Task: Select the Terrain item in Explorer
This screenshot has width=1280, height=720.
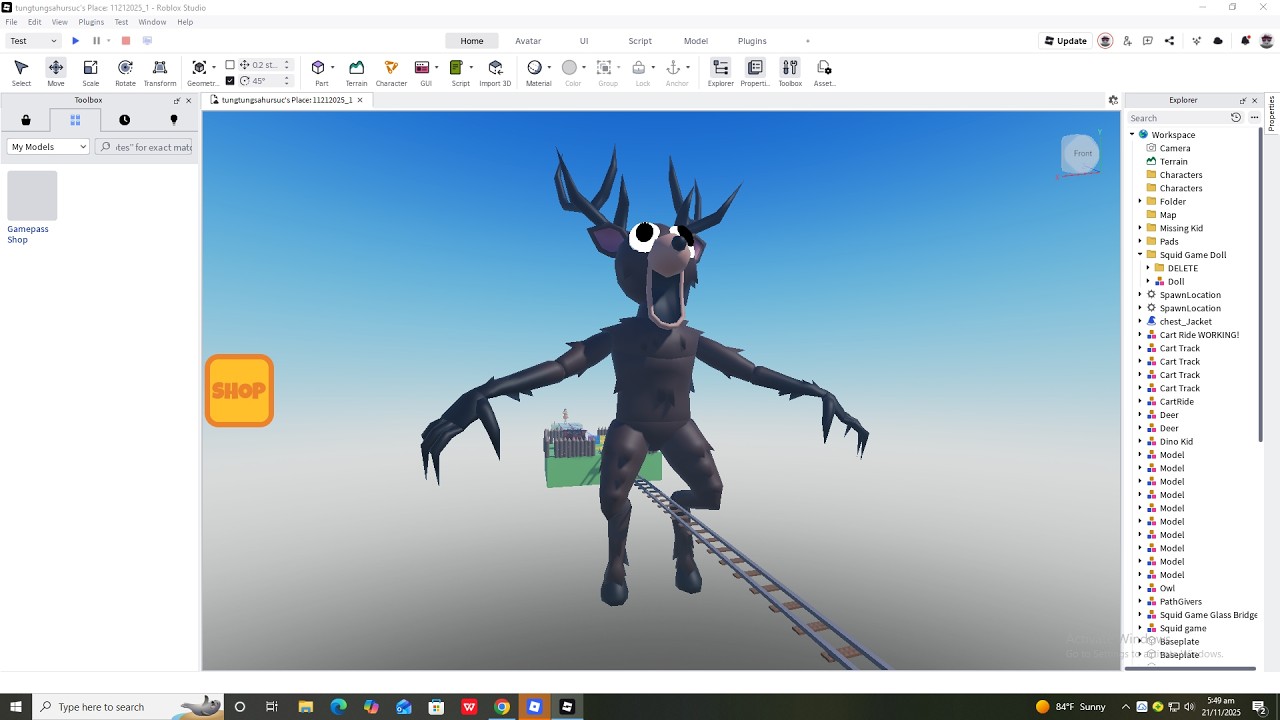Action: pos(1174,162)
